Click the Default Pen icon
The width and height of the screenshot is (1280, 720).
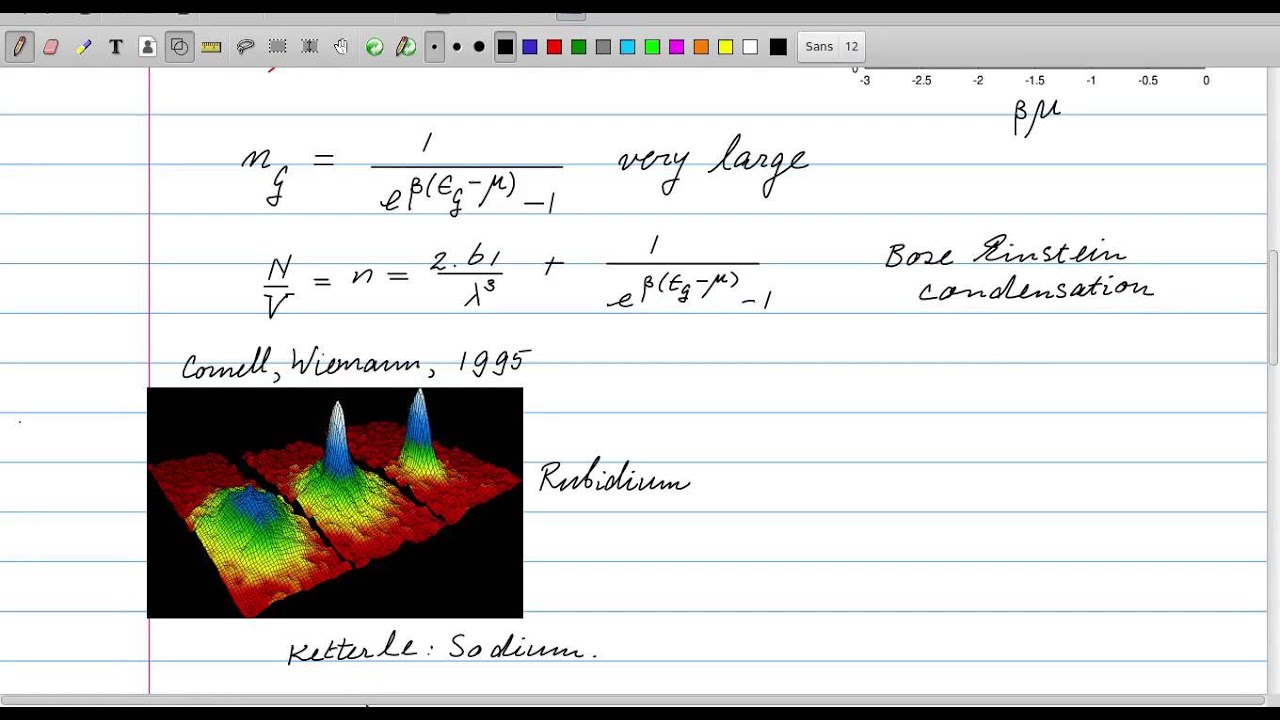tap(406, 47)
